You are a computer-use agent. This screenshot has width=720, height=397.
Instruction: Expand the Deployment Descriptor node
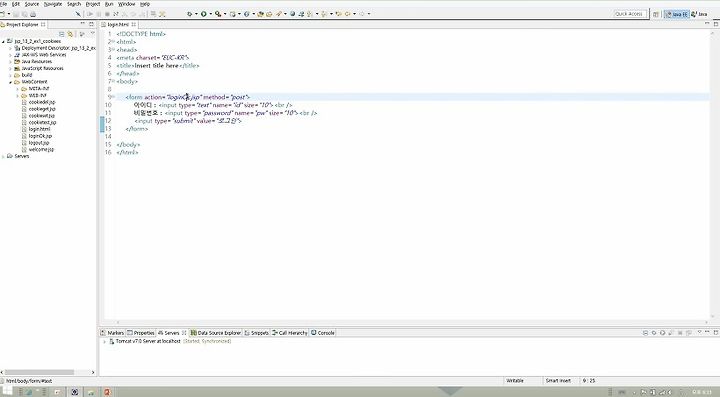pyautogui.click(x=11, y=48)
